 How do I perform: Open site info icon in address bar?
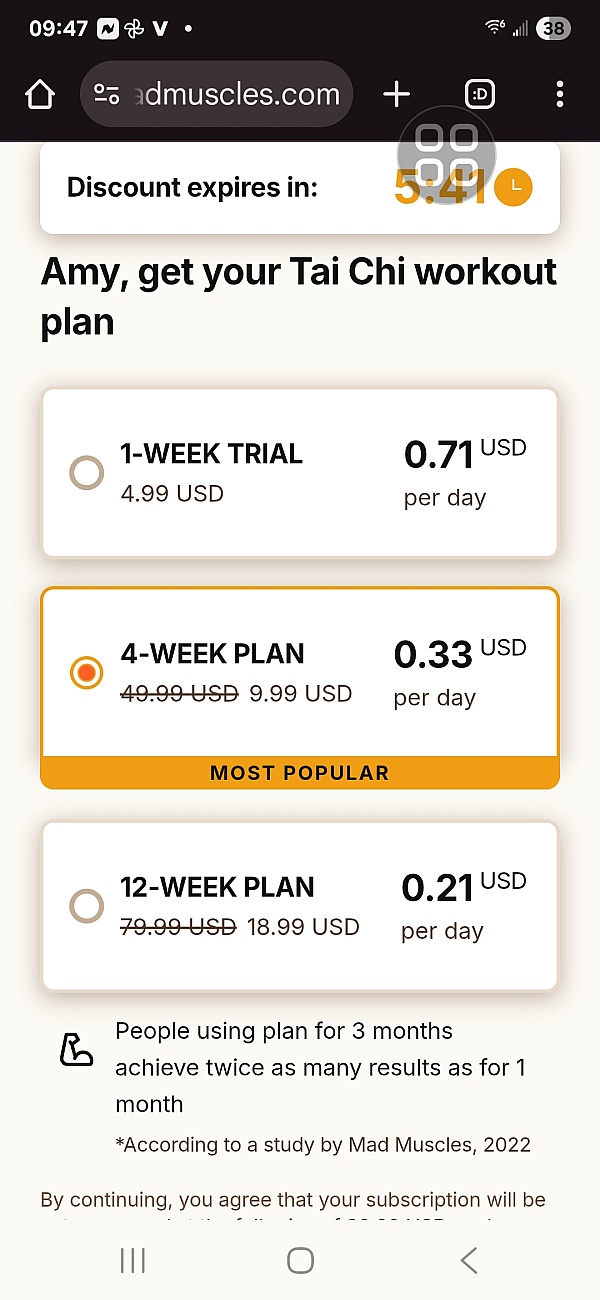pyautogui.click(x=106, y=95)
